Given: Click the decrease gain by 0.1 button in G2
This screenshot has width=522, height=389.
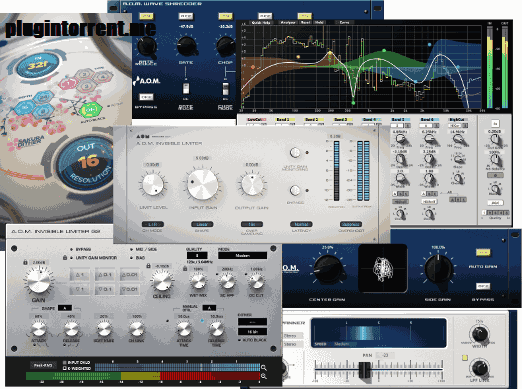Looking at the screenshot, I should pyautogui.click(x=105, y=289).
